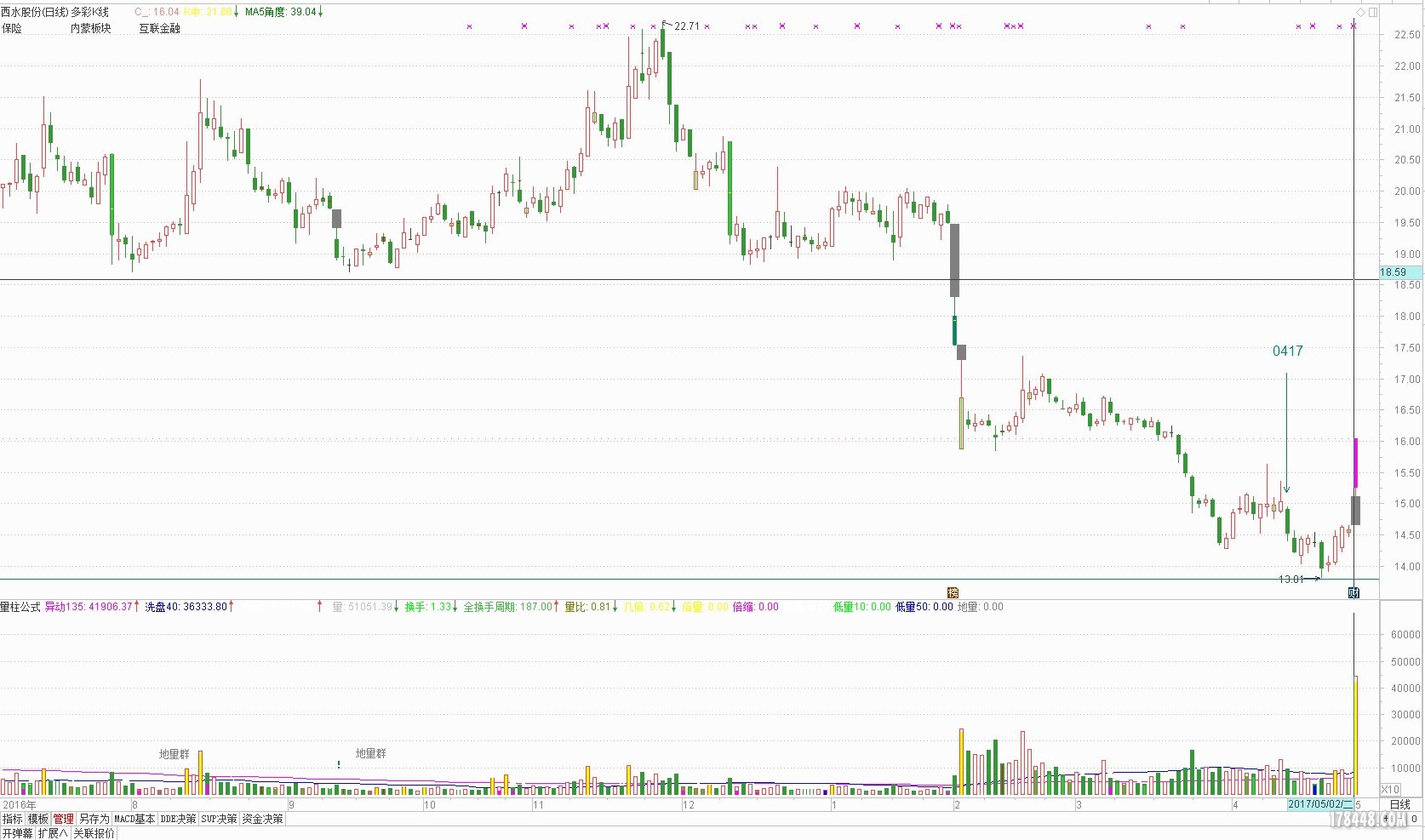Click the 2017/05/02 date tag on timeline
This screenshot has width=1425, height=840.
click(1320, 804)
